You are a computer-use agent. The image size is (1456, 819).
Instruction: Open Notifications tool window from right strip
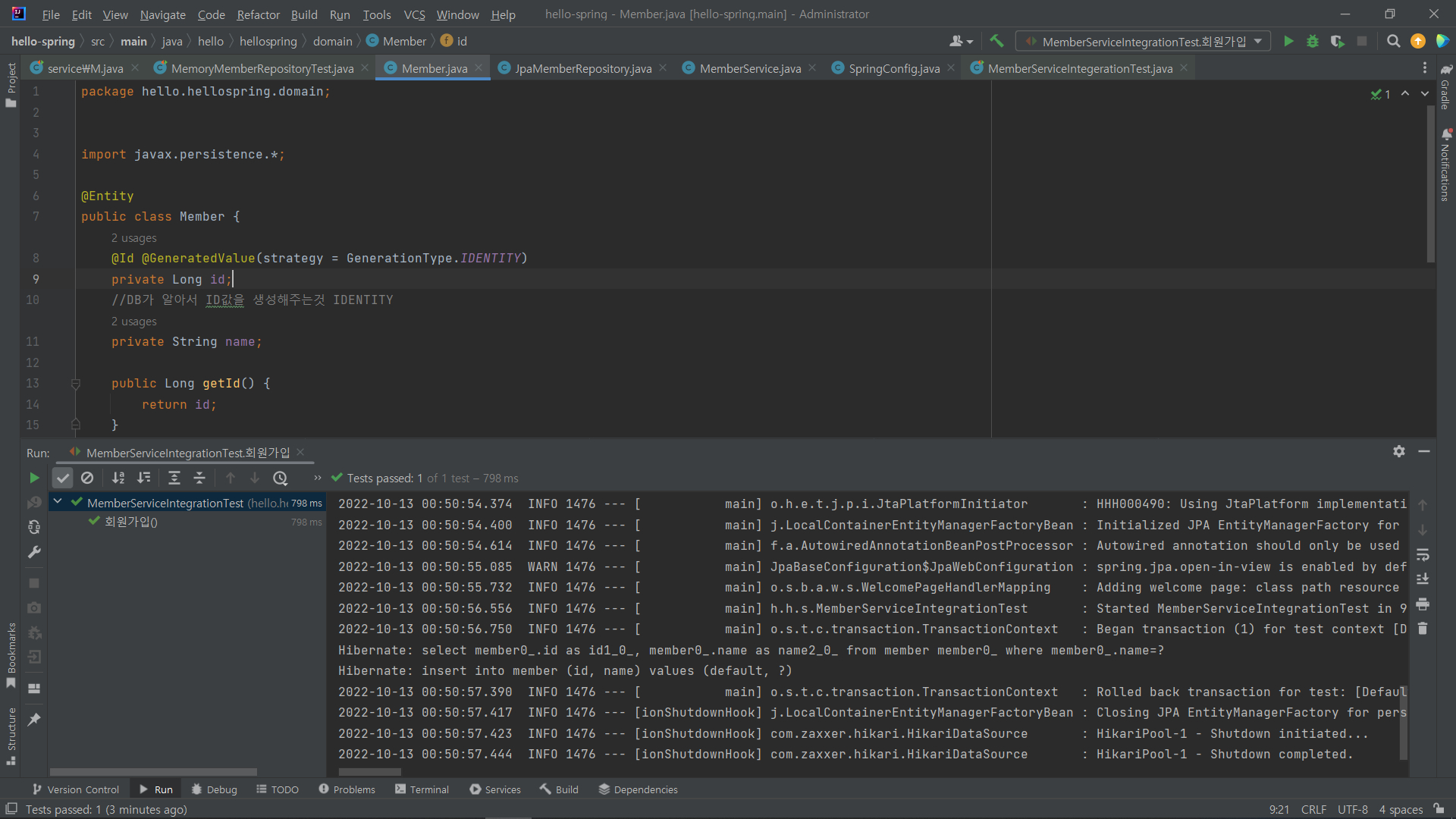point(1445,165)
